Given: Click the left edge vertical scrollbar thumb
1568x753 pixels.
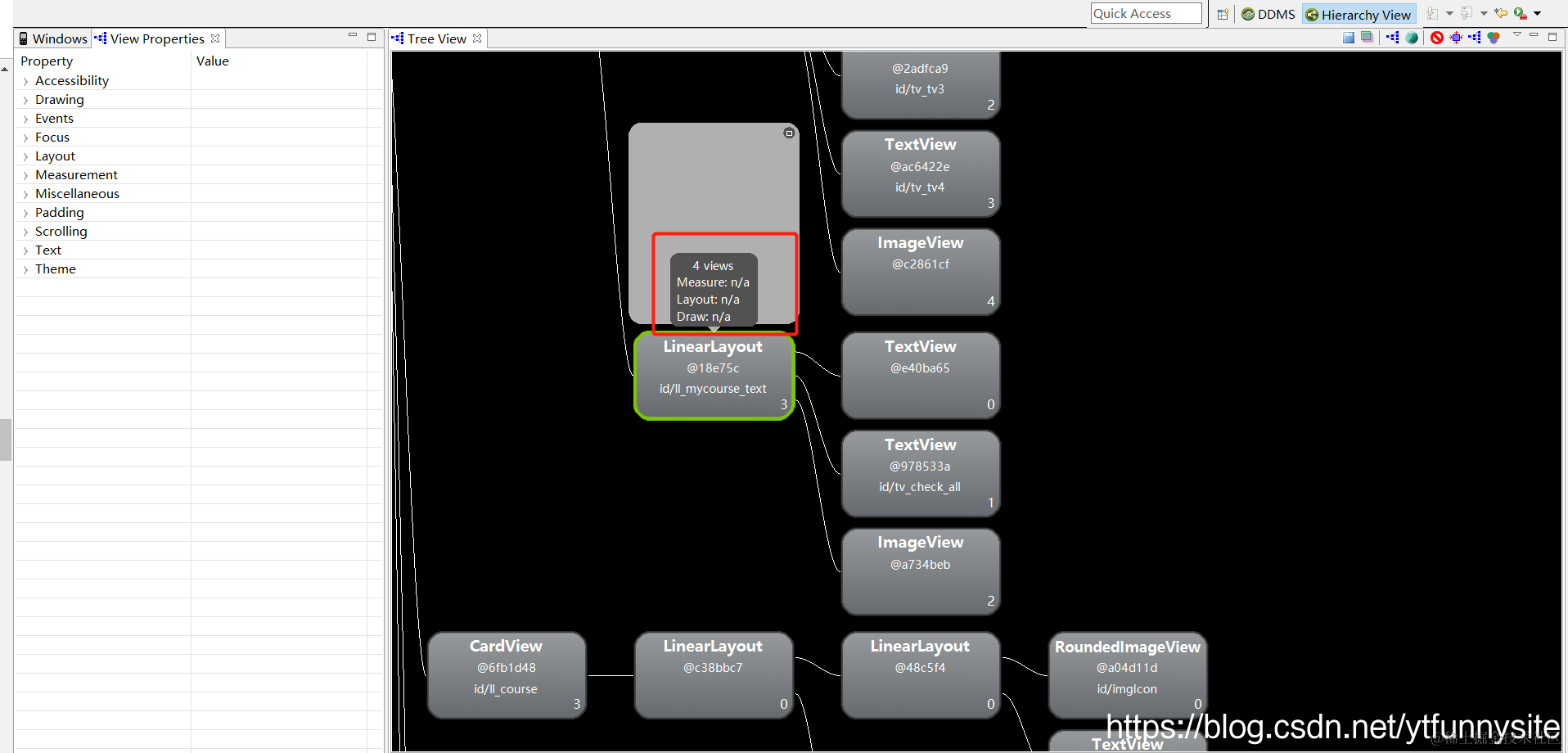Looking at the screenshot, I should pyautogui.click(x=6, y=440).
